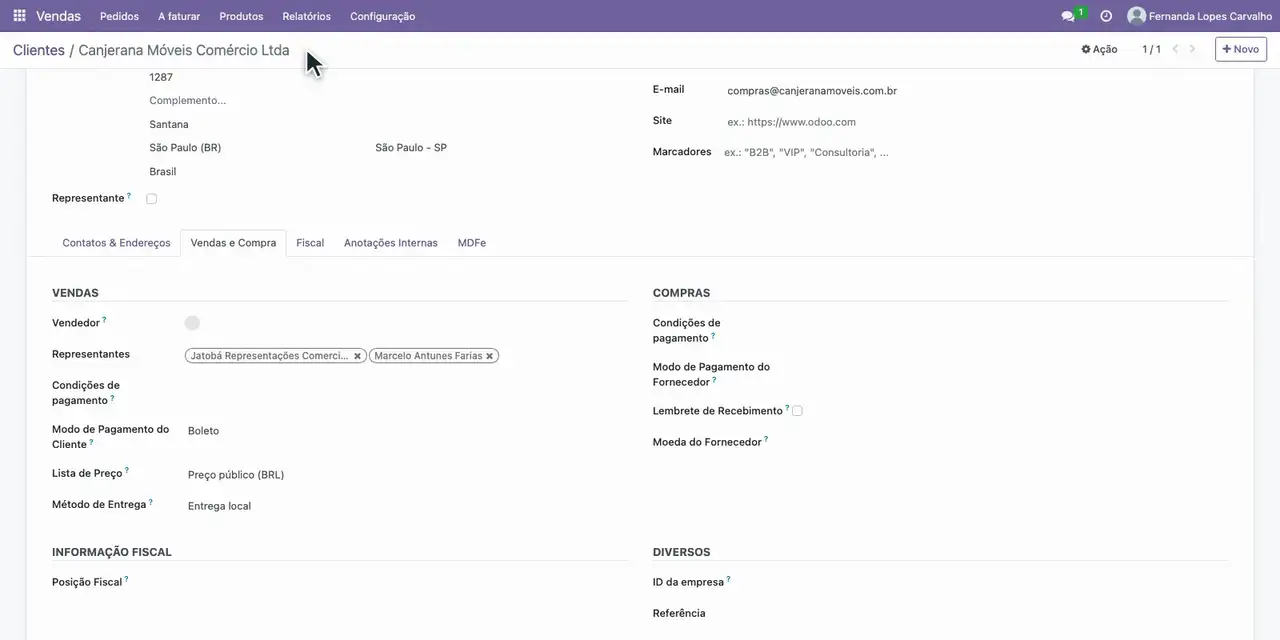1280x640 pixels.
Task: Click the Complemento address field
Action: coord(387,101)
